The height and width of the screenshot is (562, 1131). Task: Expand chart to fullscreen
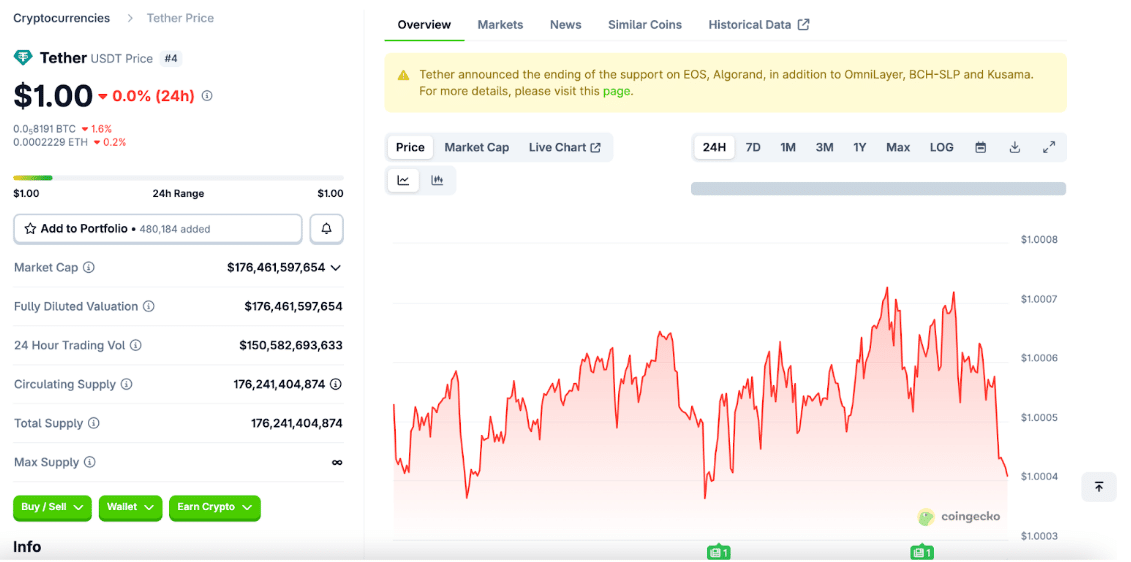(1049, 148)
